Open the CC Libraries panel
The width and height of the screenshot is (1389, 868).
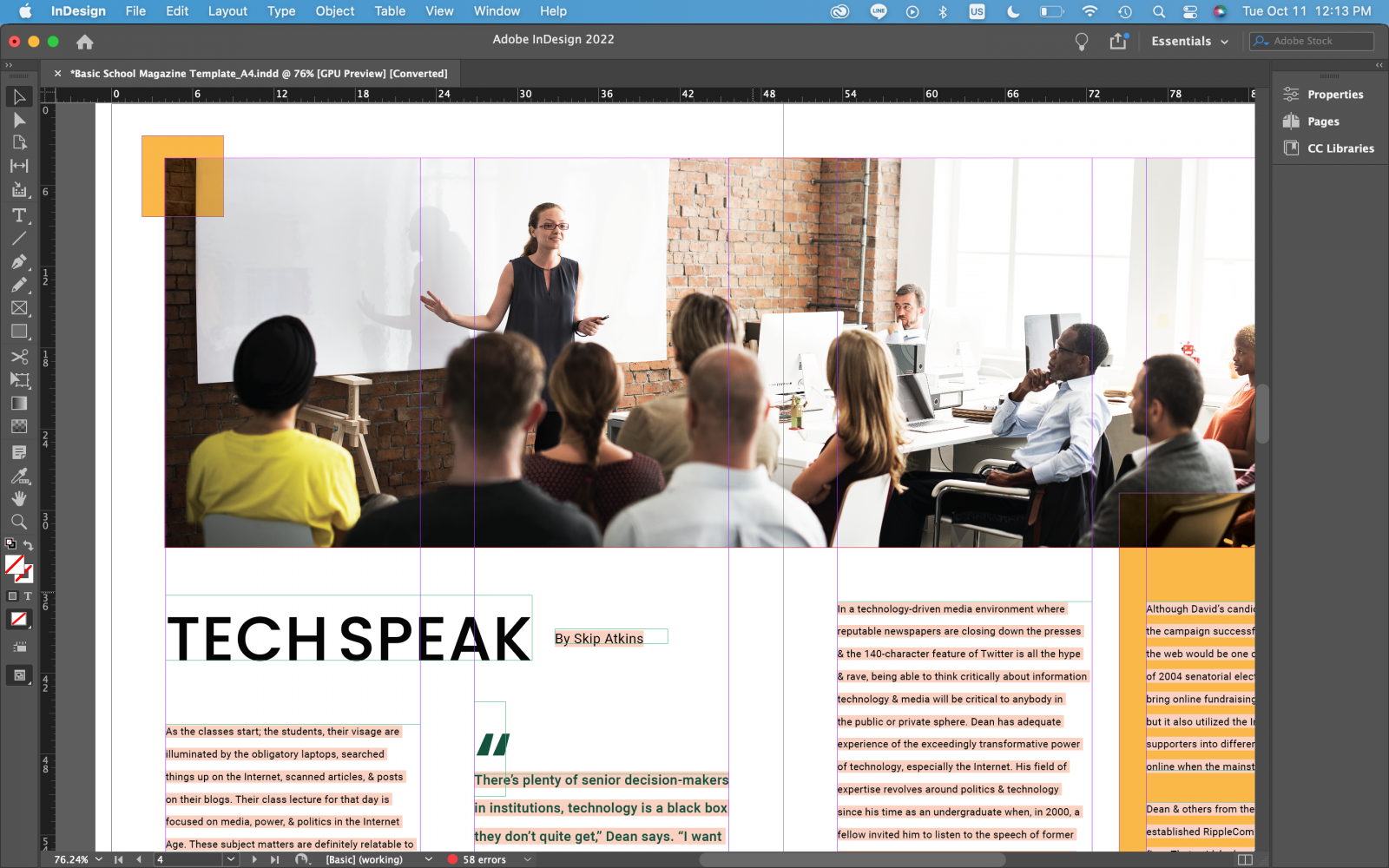pos(1329,148)
